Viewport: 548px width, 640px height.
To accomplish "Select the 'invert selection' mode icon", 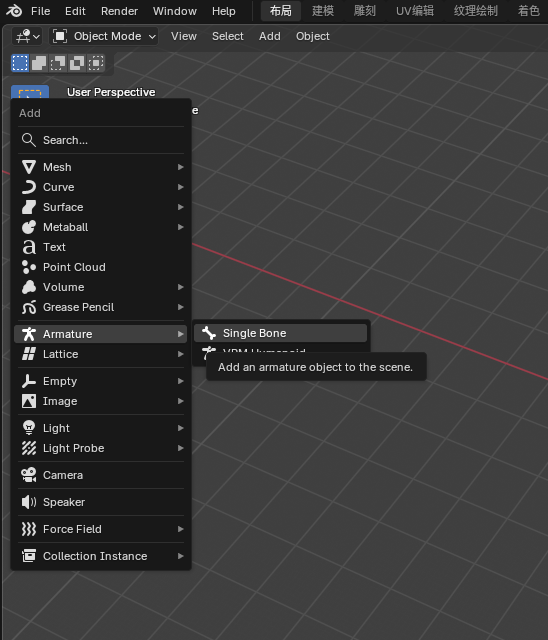I will 77,63.
